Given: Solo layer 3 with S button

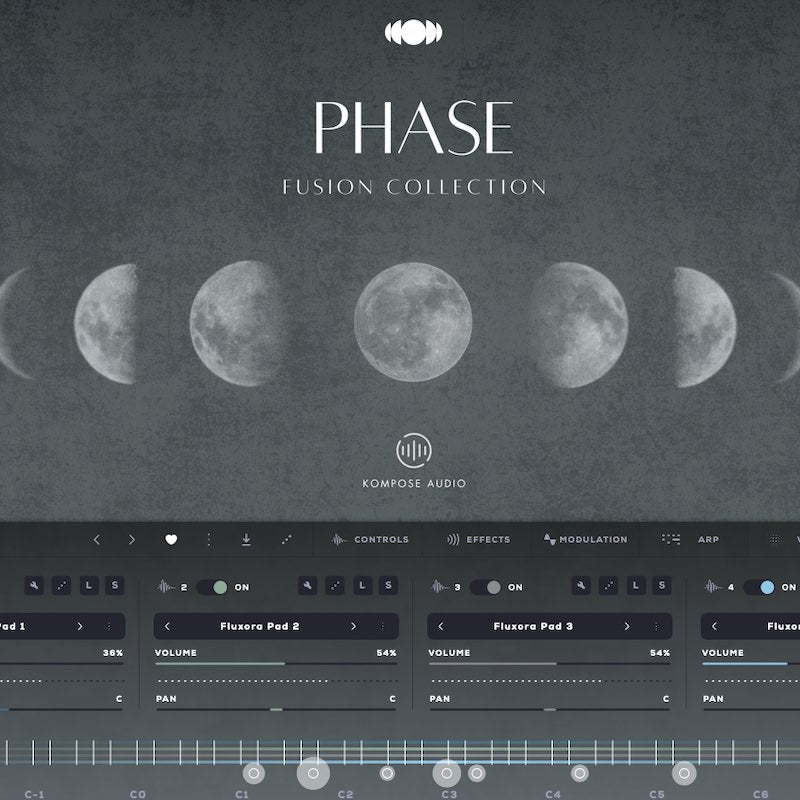Looking at the screenshot, I should 661,586.
